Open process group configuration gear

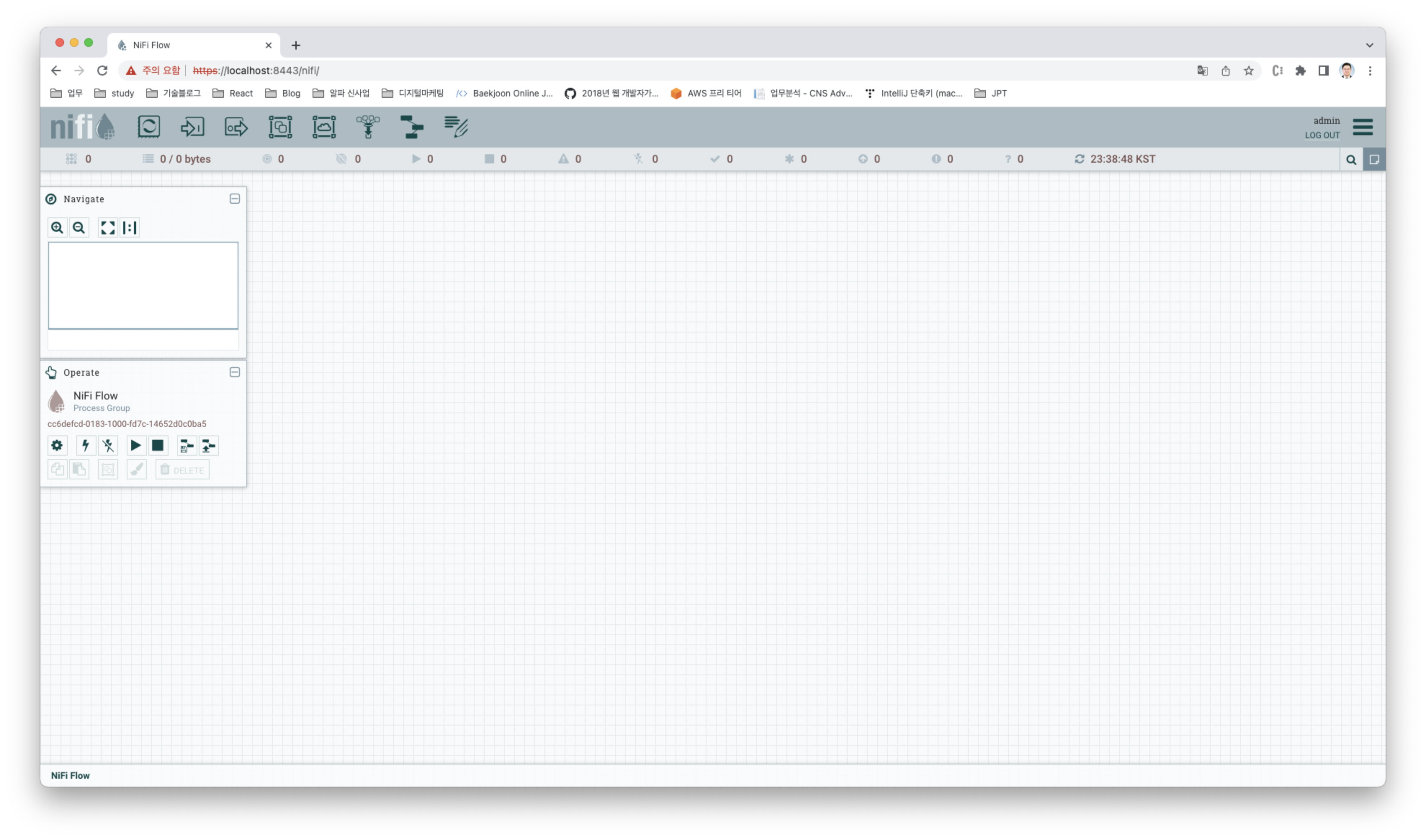pyautogui.click(x=57, y=446)
